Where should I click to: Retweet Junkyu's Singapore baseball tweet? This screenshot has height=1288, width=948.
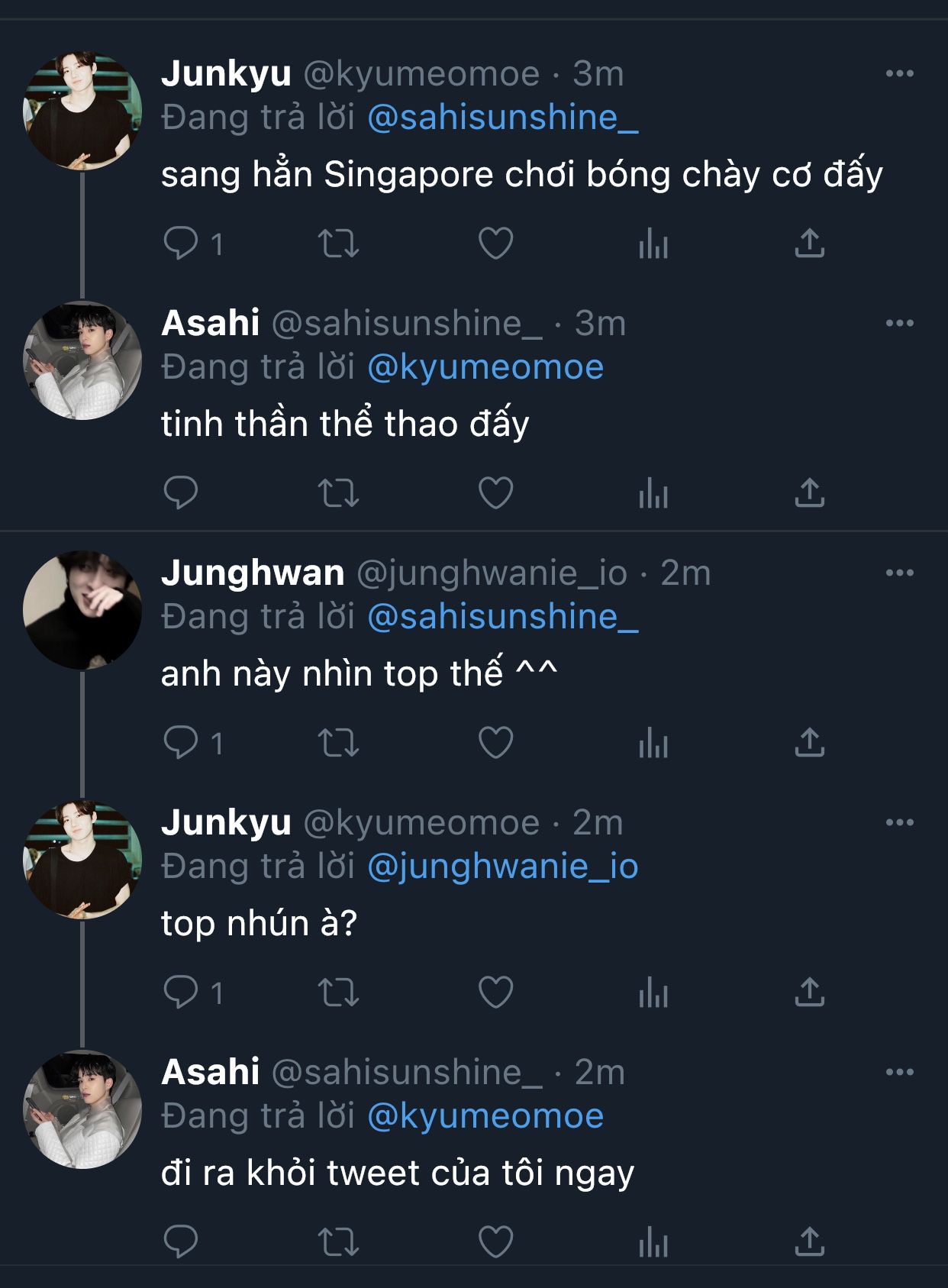click(x=338, y=244)
